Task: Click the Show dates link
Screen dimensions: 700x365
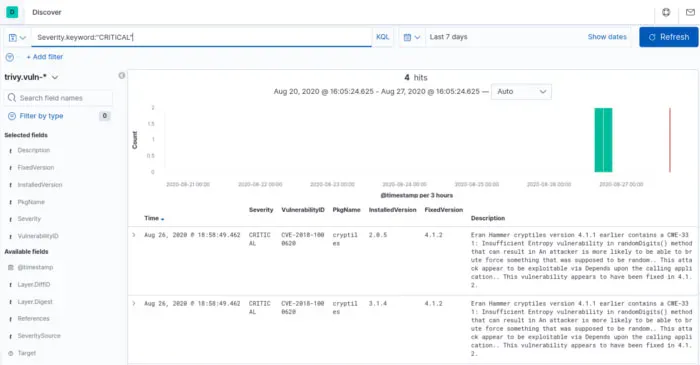Action: click(607, 37)
